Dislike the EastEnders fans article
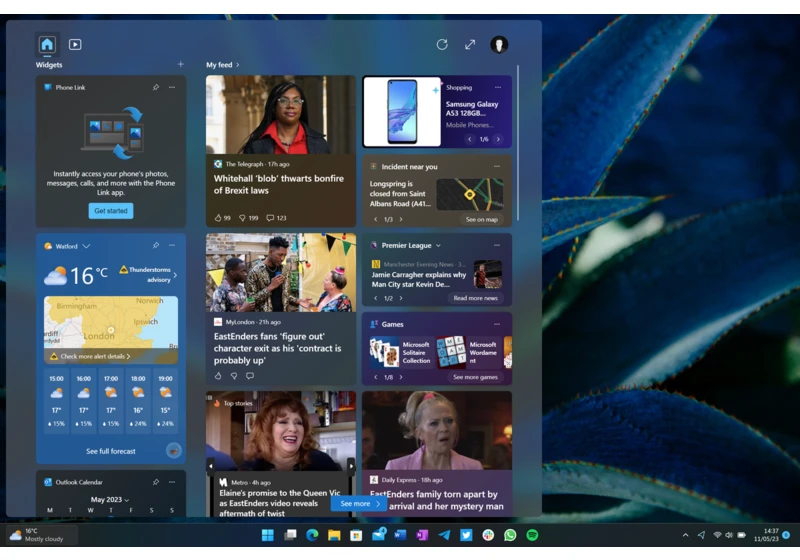Screen dimensions: 800x560 click(x=234, y=376)
